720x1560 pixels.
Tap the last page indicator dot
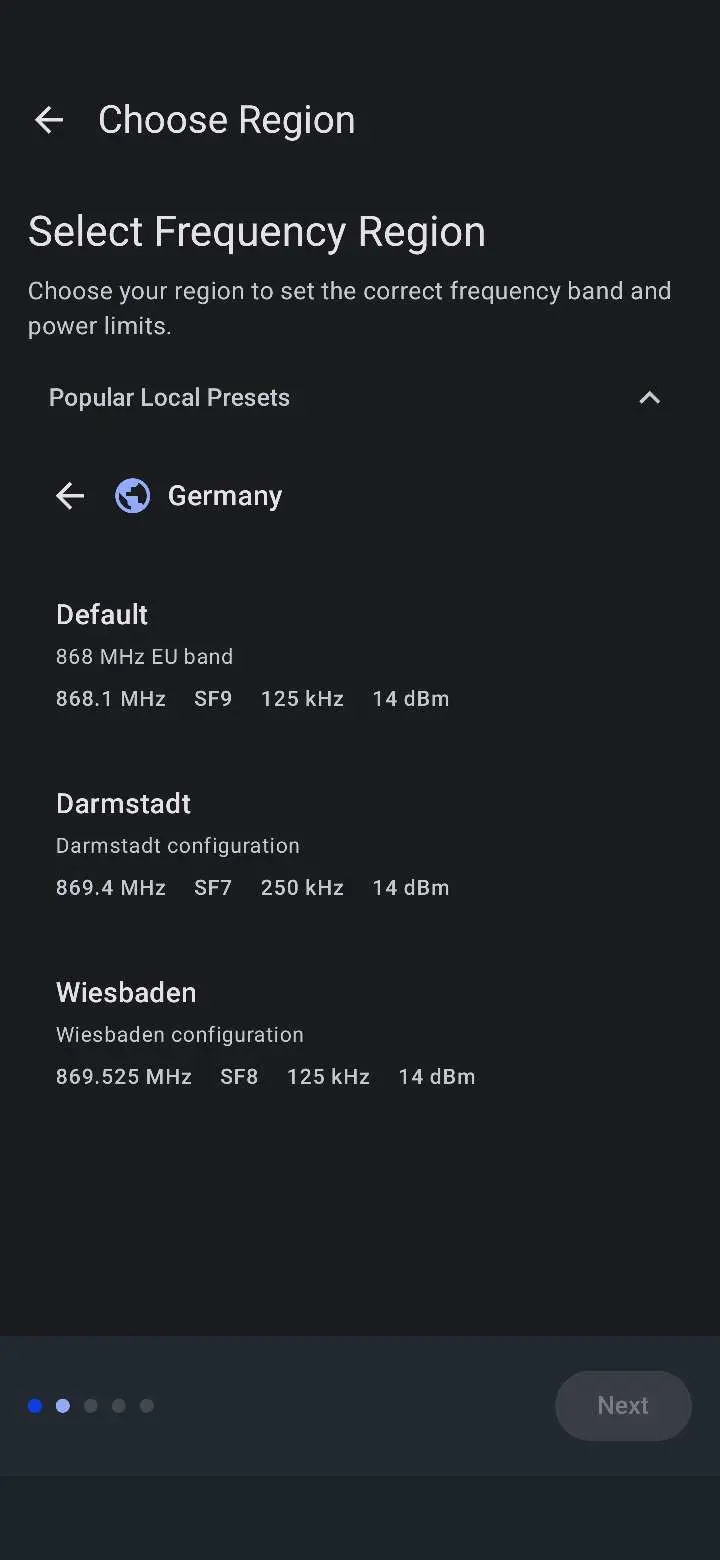click(x=147, y=1406)
